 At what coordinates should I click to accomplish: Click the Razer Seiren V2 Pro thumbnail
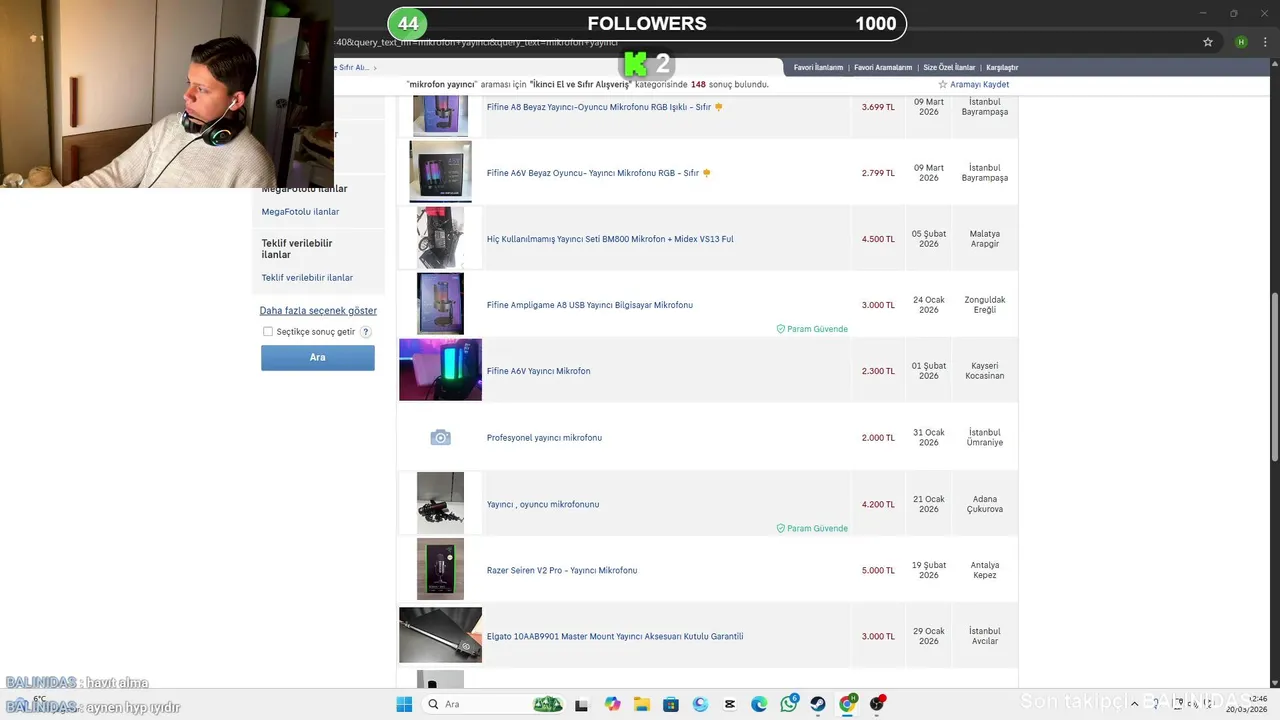click(440, 569)
